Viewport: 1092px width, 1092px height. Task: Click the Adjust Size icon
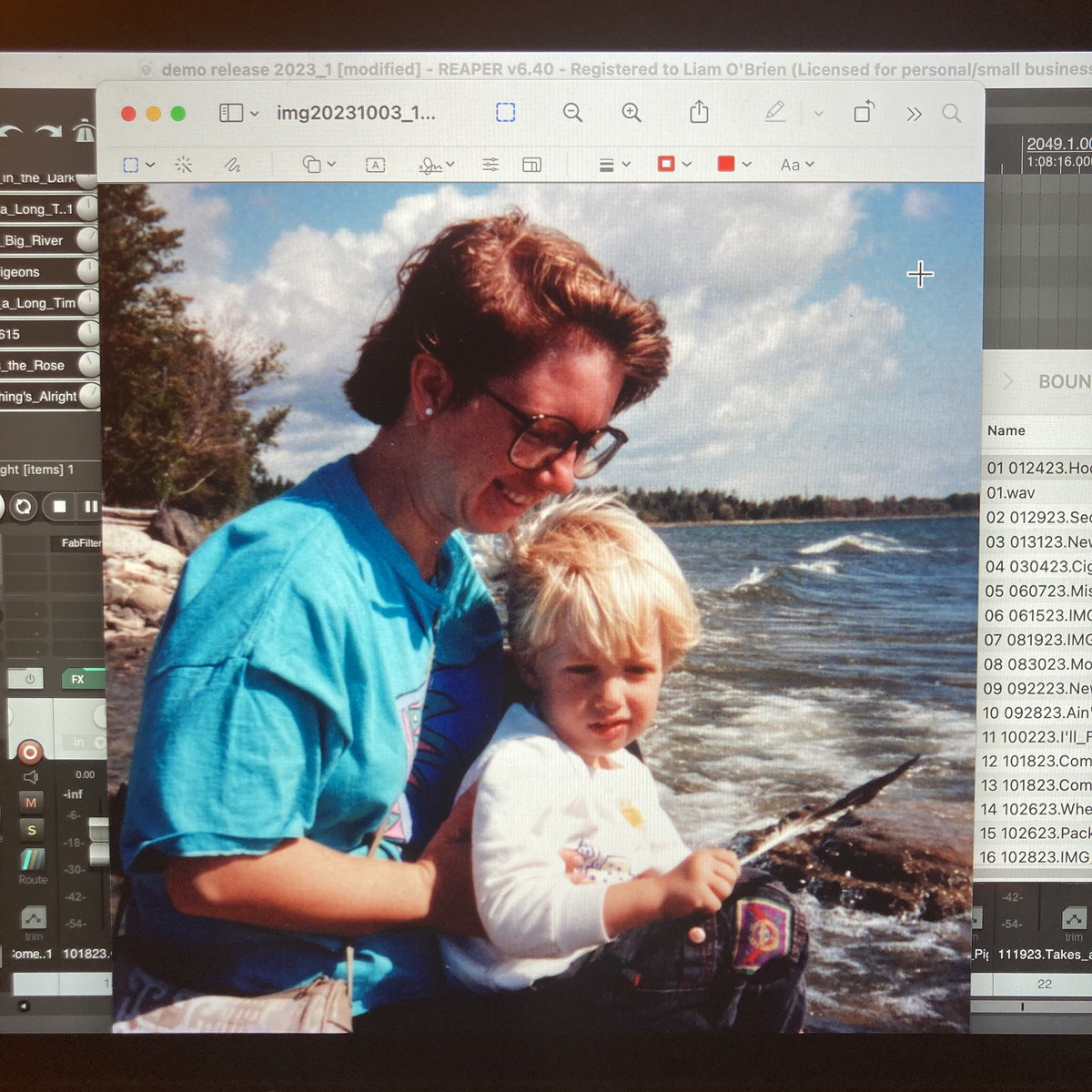tap(532, 165)
